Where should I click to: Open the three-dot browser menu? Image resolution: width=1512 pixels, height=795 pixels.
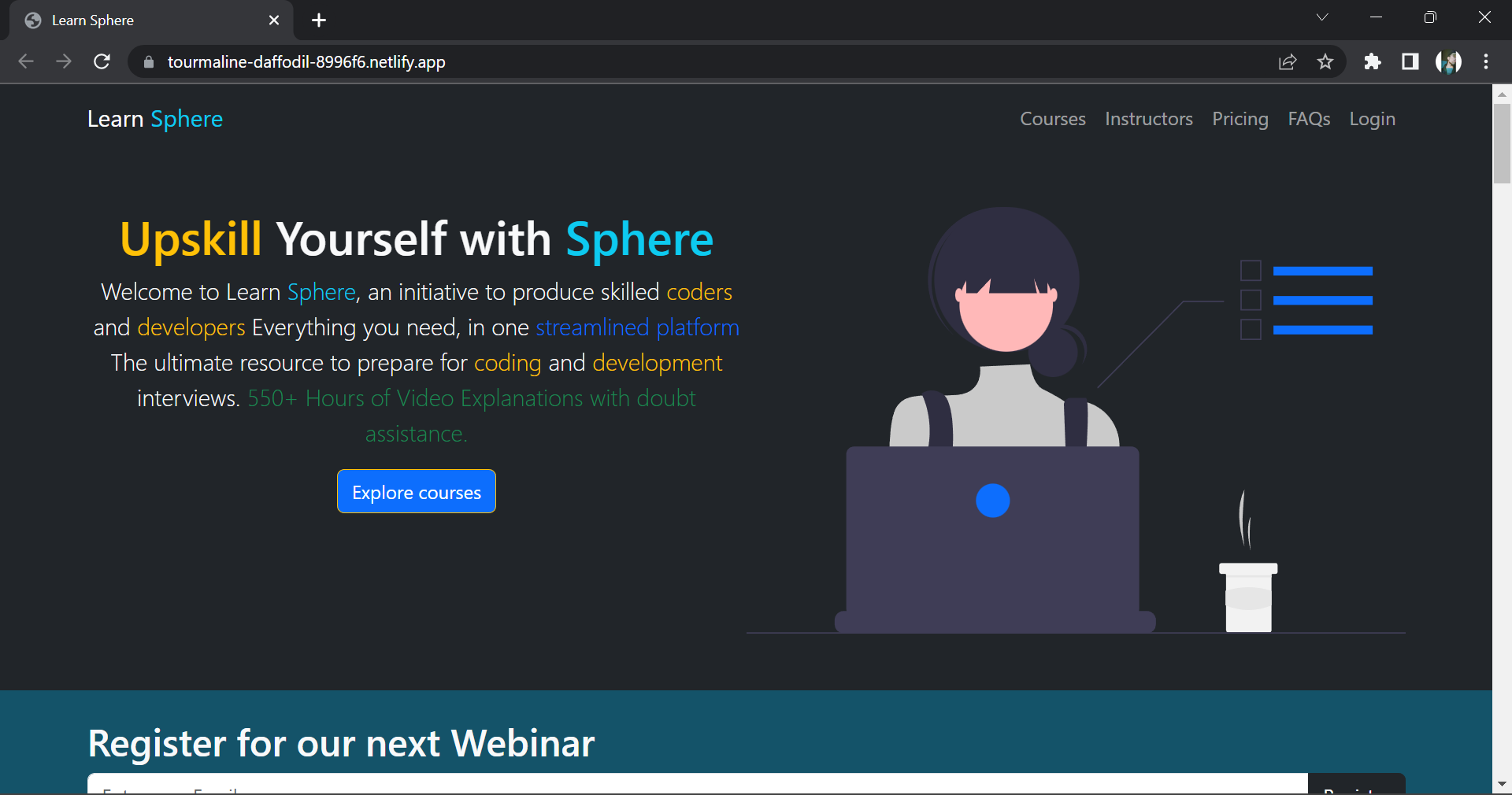point(1487,62)
